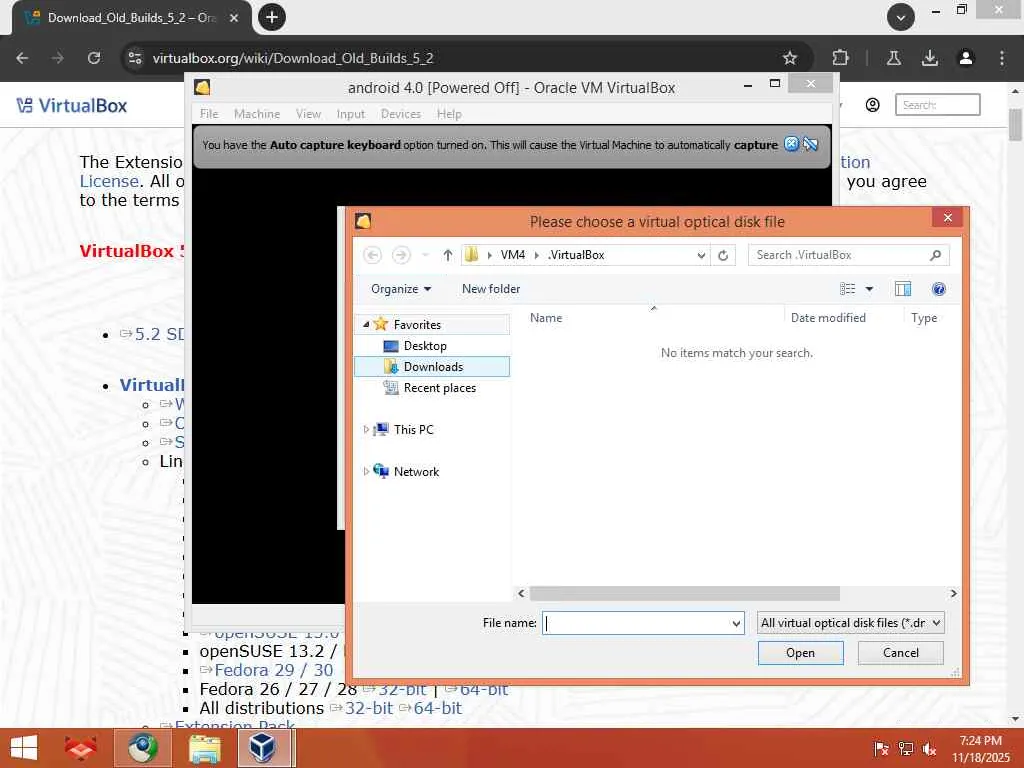Dismiss the Auto capture keyboard notice
The width and height of the screenshot is (1024, 768).
point(791,144)
